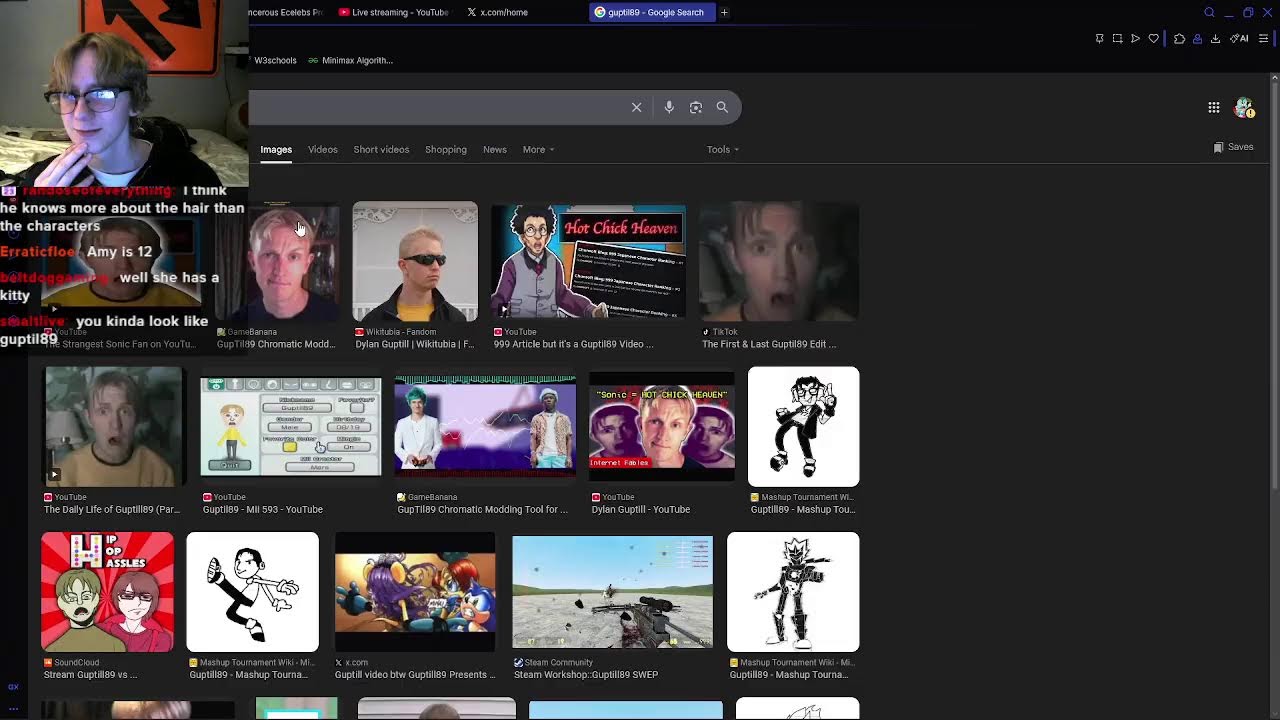Click 'Dylan Guptill | Wikitubia' caption link
The width and height of the screenshot is (1280, 720).
[x=415, y=344]
